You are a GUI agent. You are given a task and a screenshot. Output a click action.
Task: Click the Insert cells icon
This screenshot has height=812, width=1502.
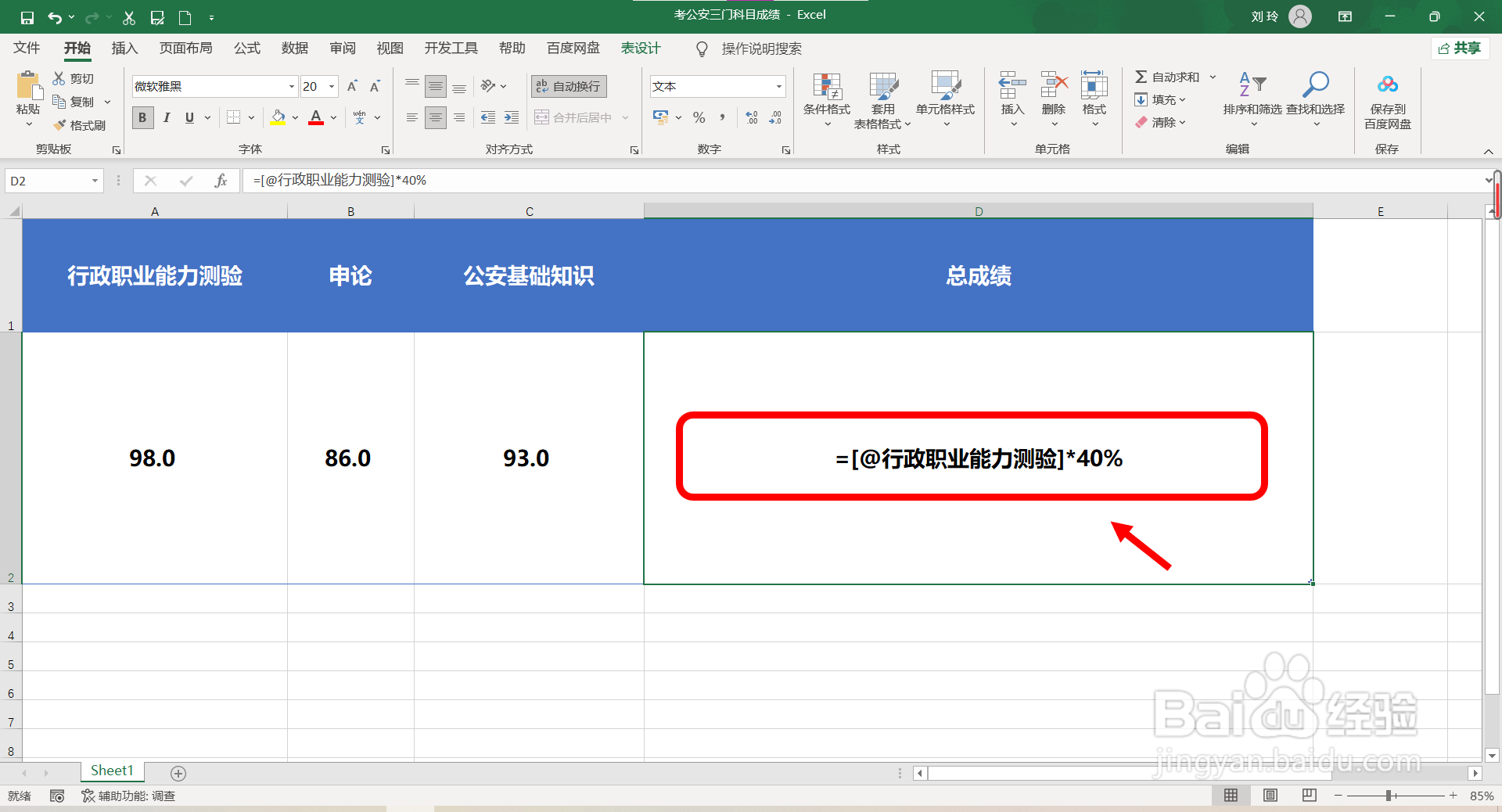point(1012,84)
